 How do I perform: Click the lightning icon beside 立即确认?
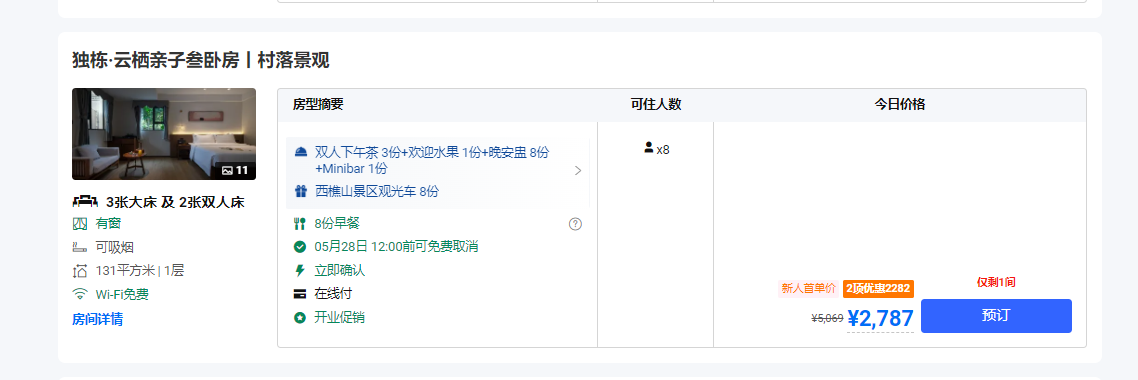300,270
